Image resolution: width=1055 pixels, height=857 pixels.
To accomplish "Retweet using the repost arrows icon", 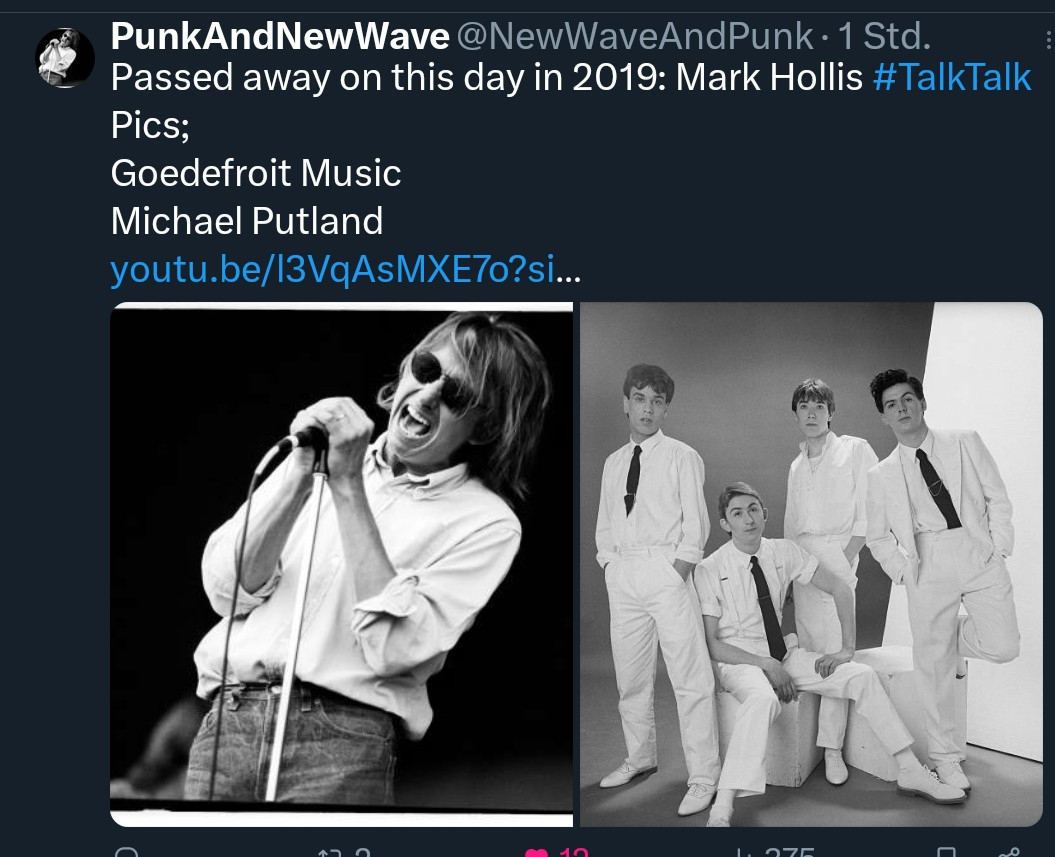I will pyautogui.click(x=330, y=853).
